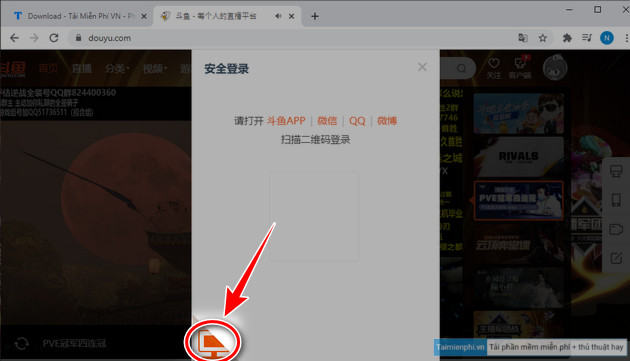The height and width of the screenshot is (361, 630).
Task: Click the side panel monitor icon
Action: [x=616, y=171]
